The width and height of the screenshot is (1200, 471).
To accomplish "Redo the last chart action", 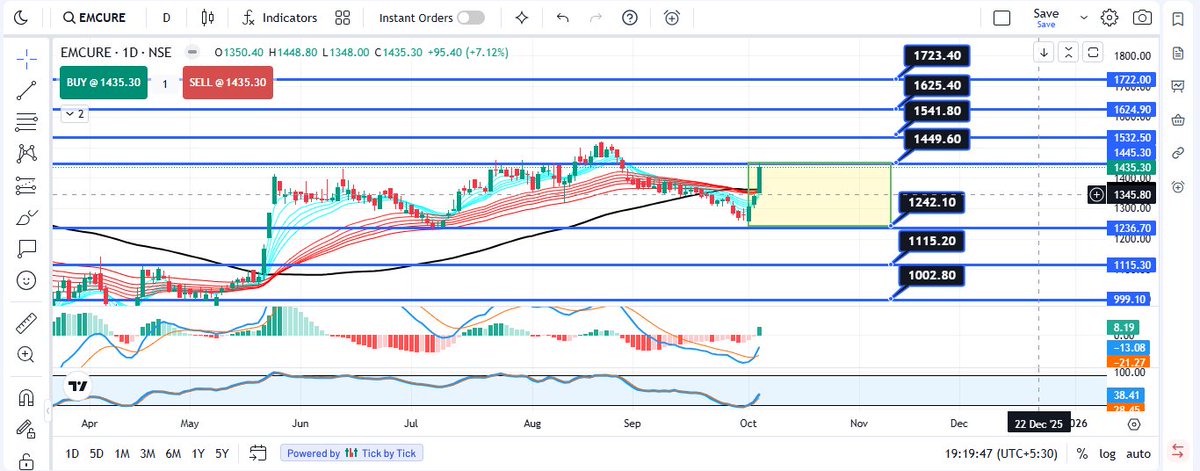I will pyautogui.click(x=596, y=17).
